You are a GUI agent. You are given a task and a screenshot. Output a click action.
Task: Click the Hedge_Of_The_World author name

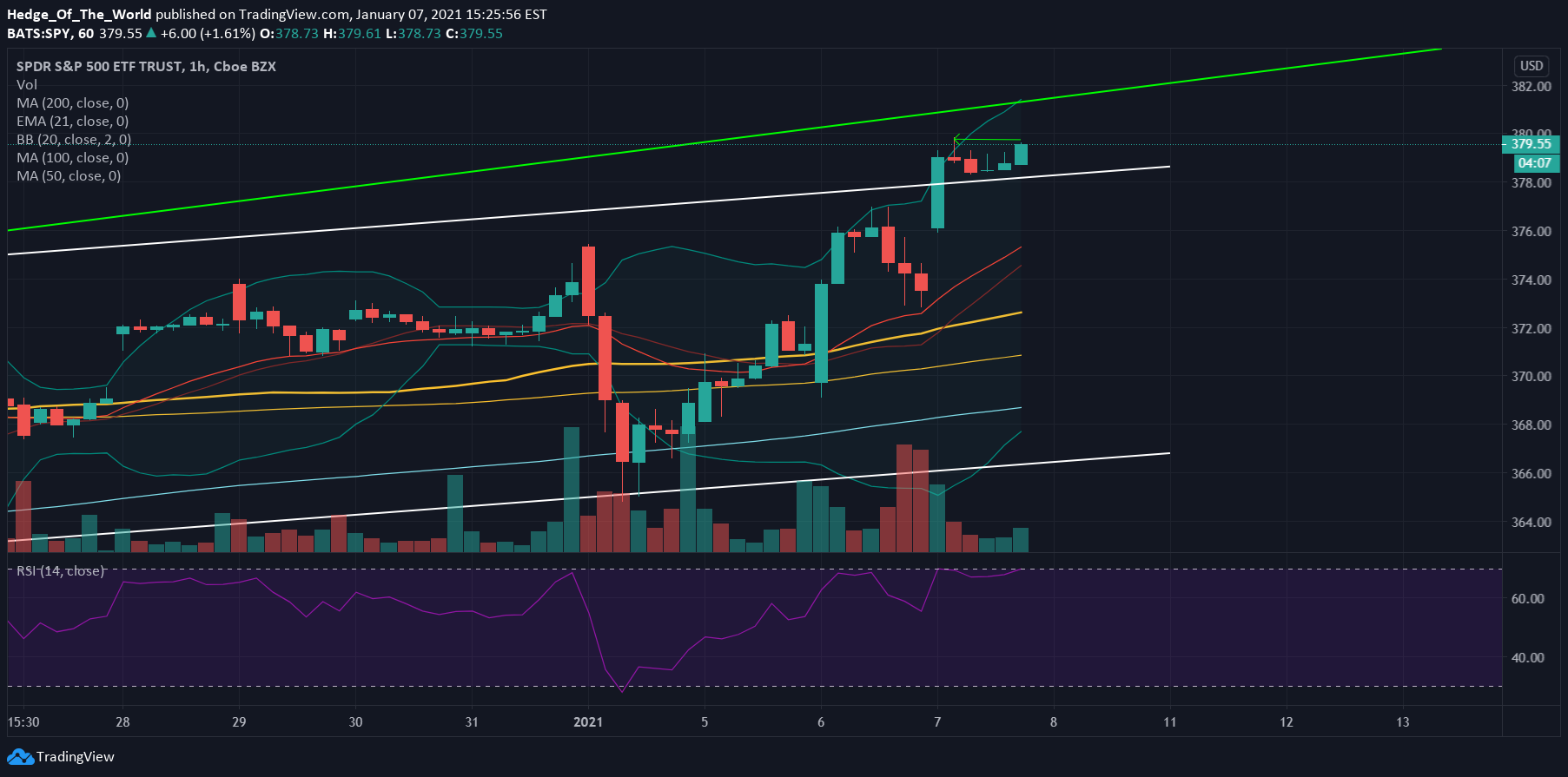pyautogui.click(x=79, y=15)
